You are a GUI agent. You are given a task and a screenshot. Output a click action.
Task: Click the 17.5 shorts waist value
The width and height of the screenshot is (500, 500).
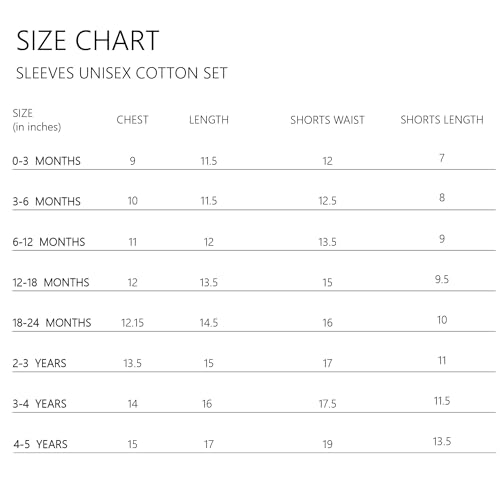pos(327,404)
